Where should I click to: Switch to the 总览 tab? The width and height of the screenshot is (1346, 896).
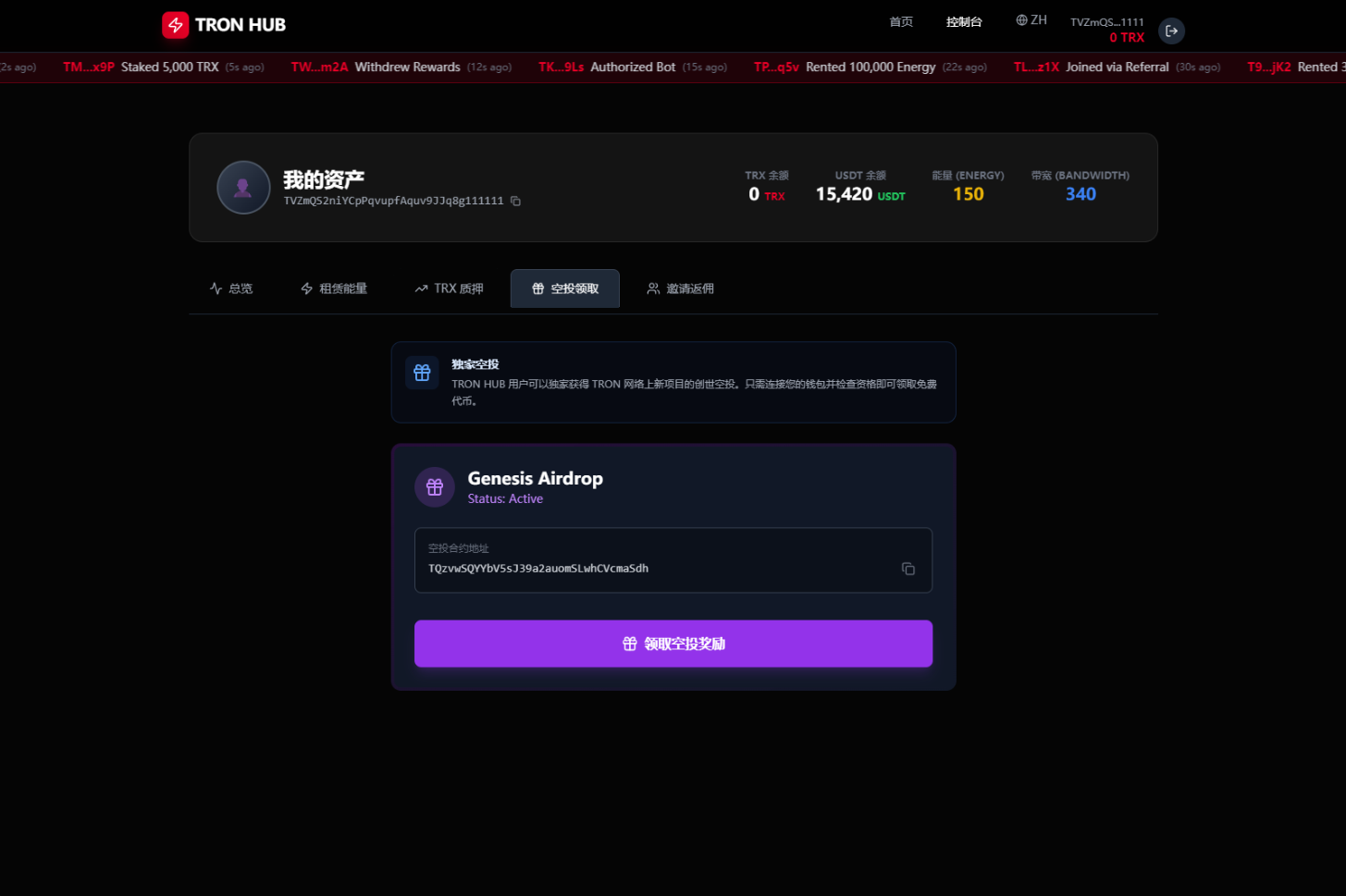(231, 288)
